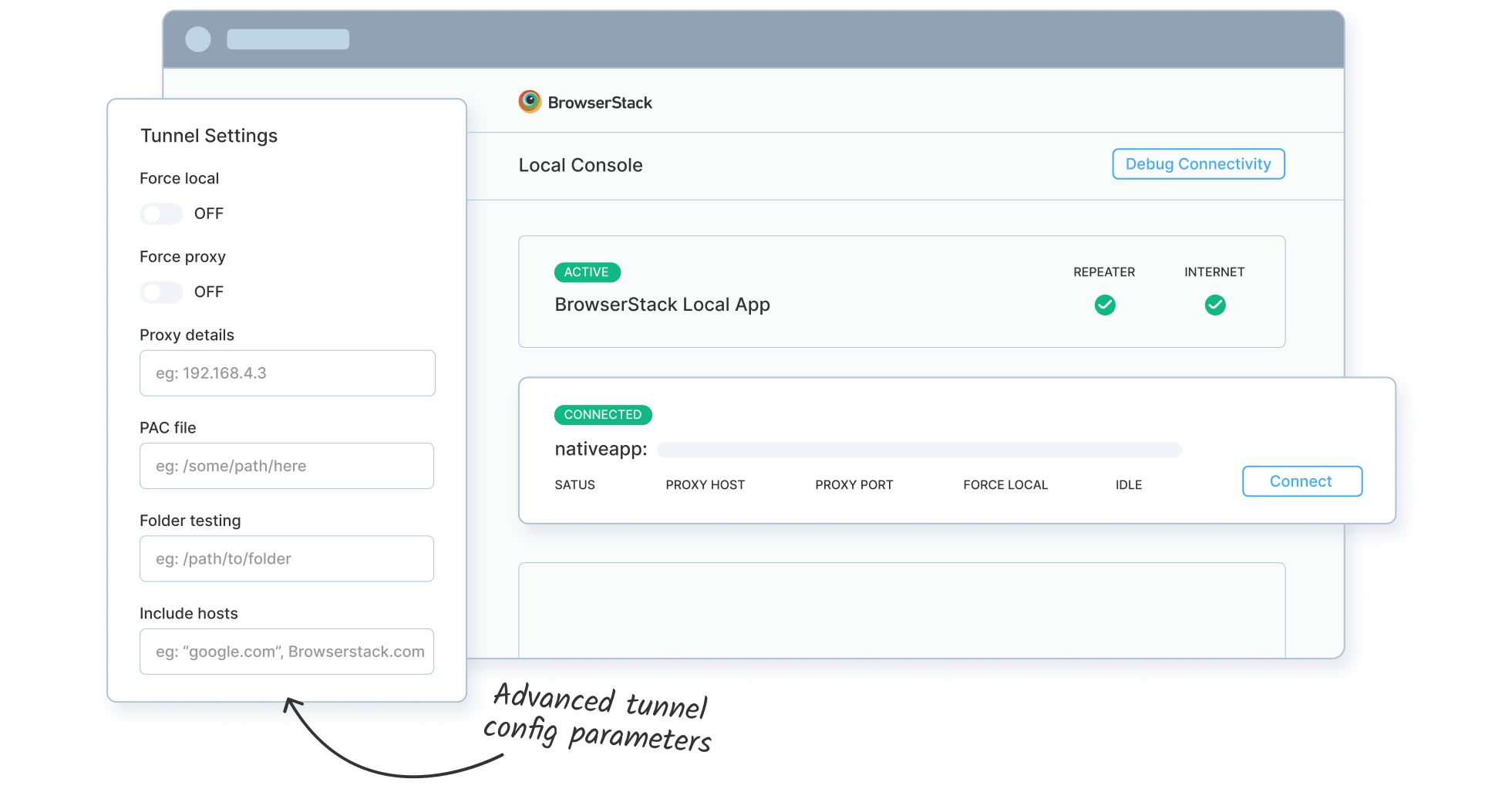Click the Proxy details label

(x=187, y=335)
